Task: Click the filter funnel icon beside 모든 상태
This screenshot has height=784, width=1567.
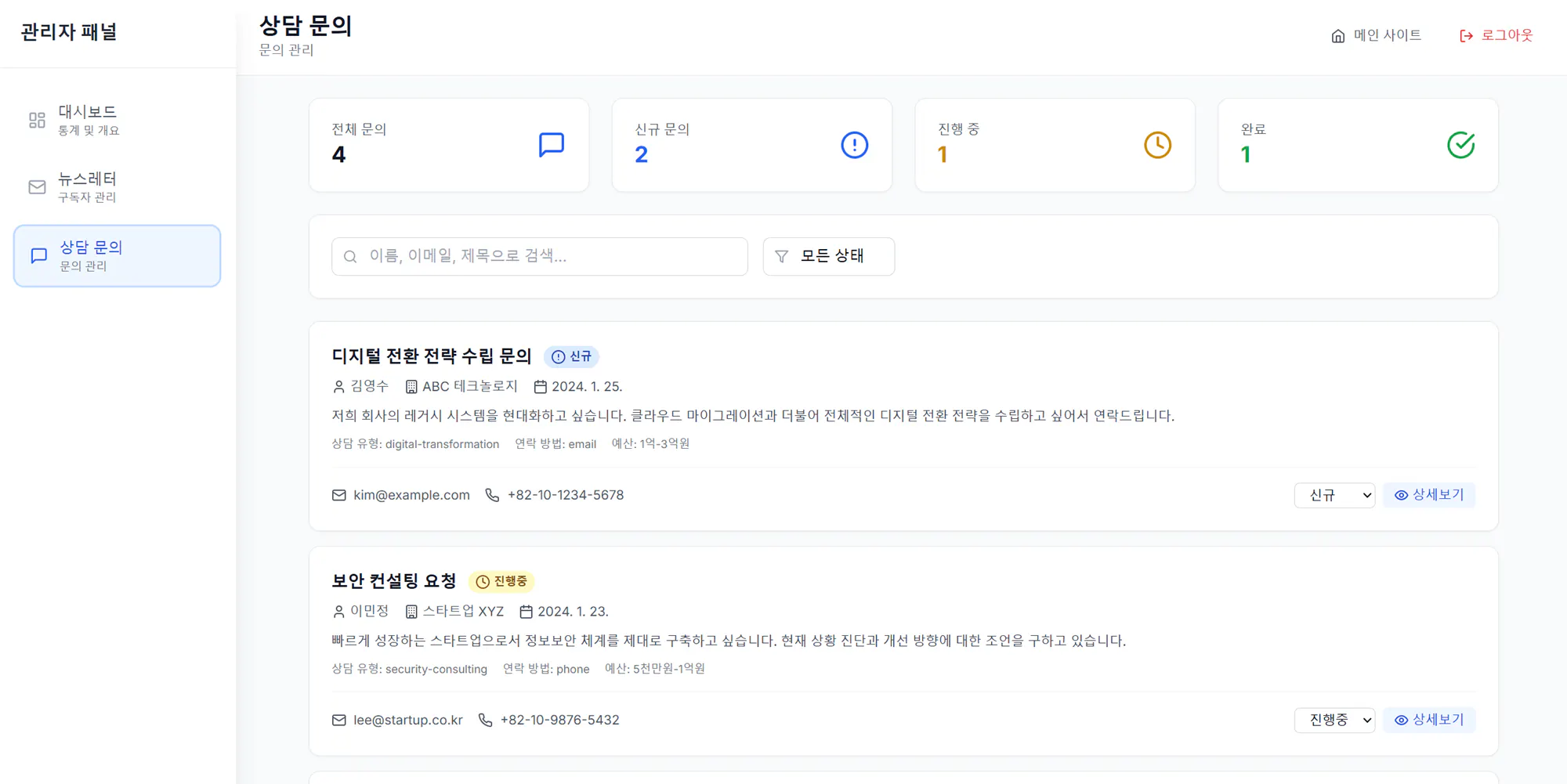Action: click(x=781, y=256)
